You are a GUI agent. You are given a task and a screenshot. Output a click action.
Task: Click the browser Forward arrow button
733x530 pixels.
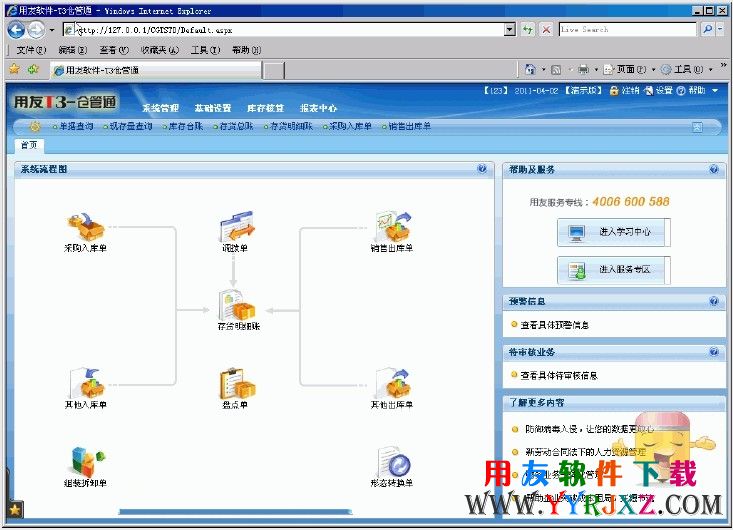point(36,30)
